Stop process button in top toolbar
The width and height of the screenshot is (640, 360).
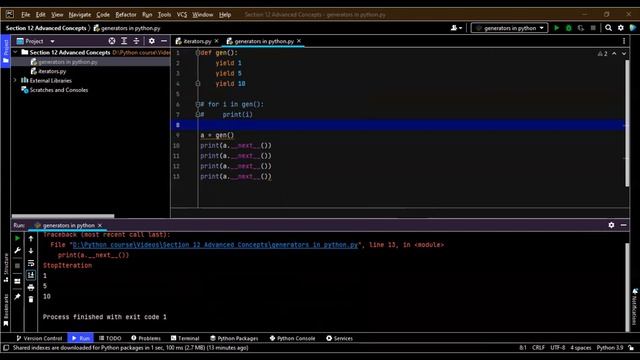(593, 28)
